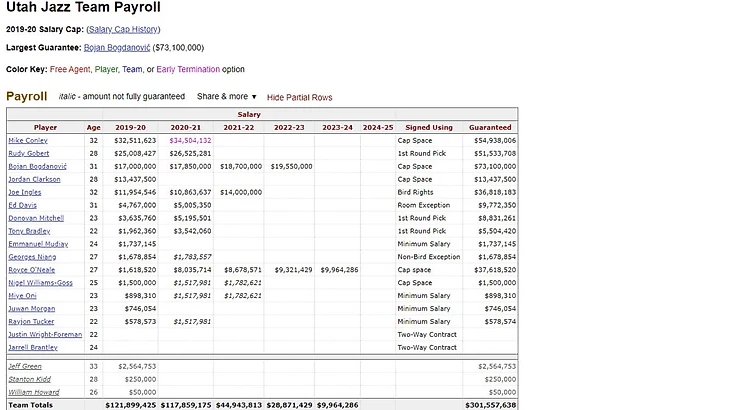Image resolution: width=730 pixels, height=410 pixels.
Task: Click Jeff Green in the waived players rows
Action: pos(25,367)
